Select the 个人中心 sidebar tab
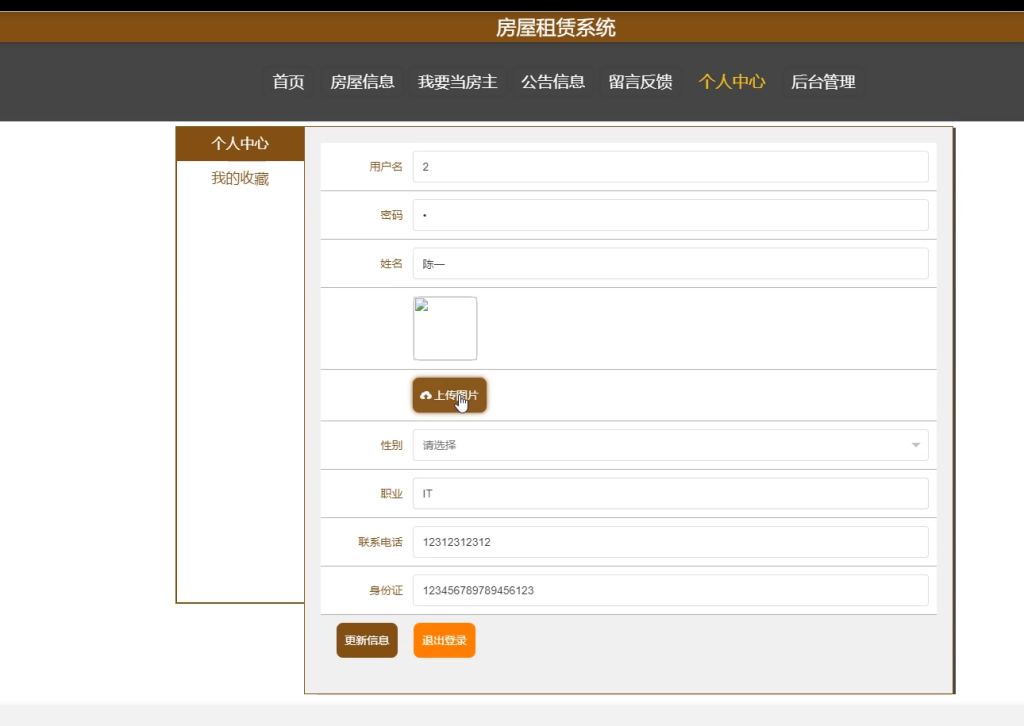The image size is (1024, 726). (x=240, y=143)
